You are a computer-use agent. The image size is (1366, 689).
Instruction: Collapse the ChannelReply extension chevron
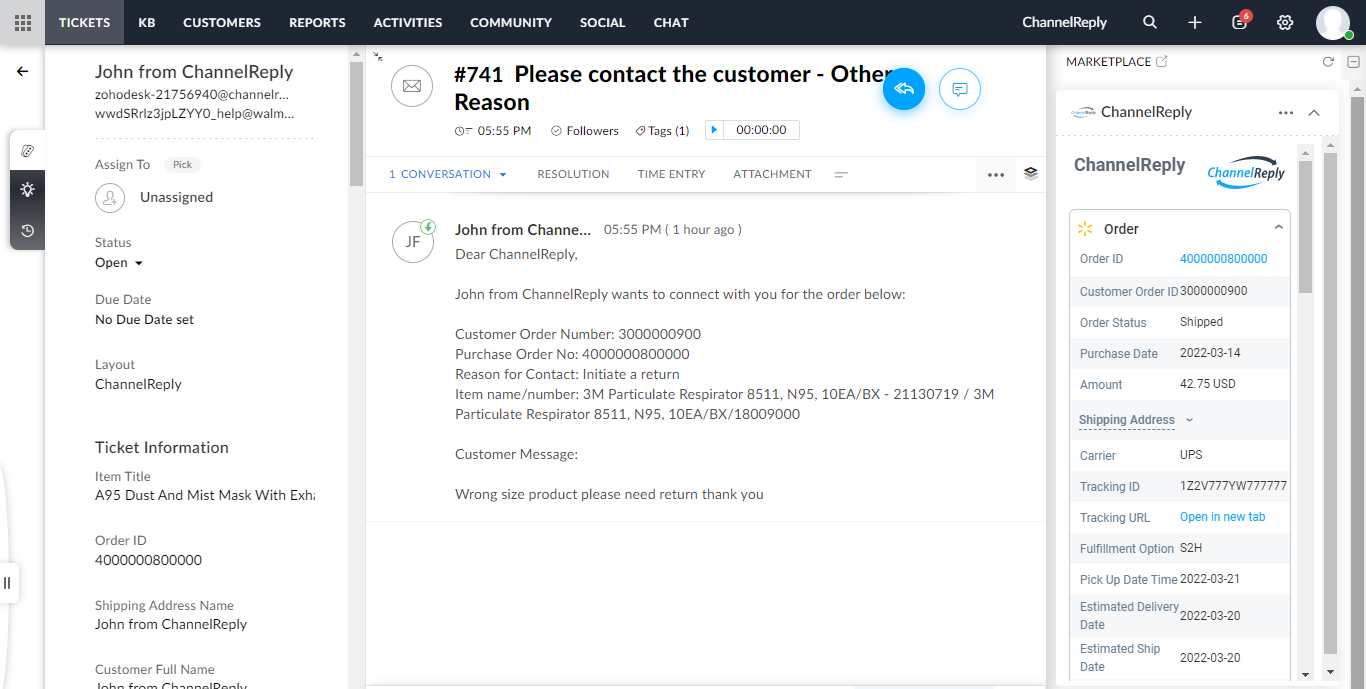[1314, 112]
